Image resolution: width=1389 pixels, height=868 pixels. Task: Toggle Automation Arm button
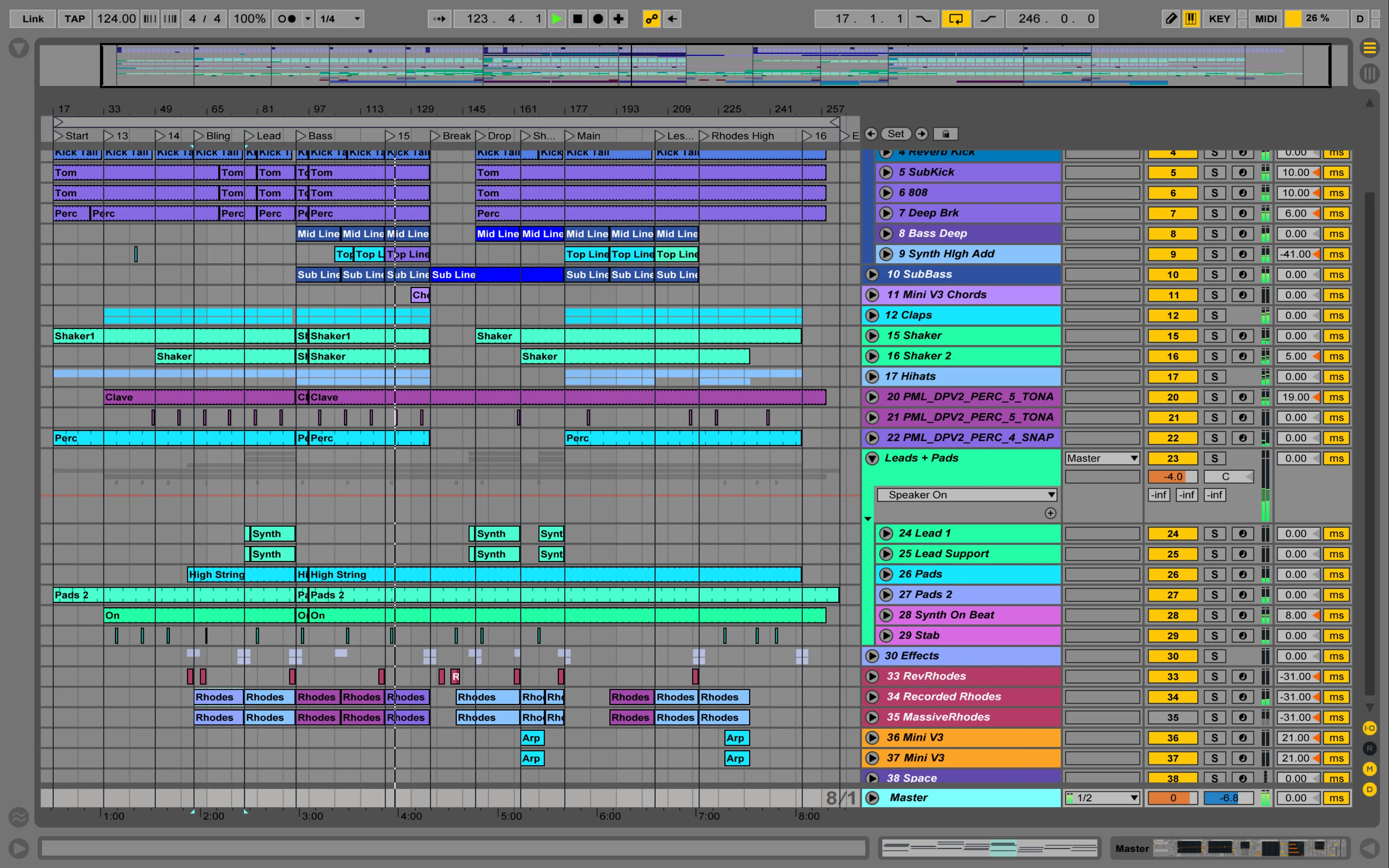652,19
